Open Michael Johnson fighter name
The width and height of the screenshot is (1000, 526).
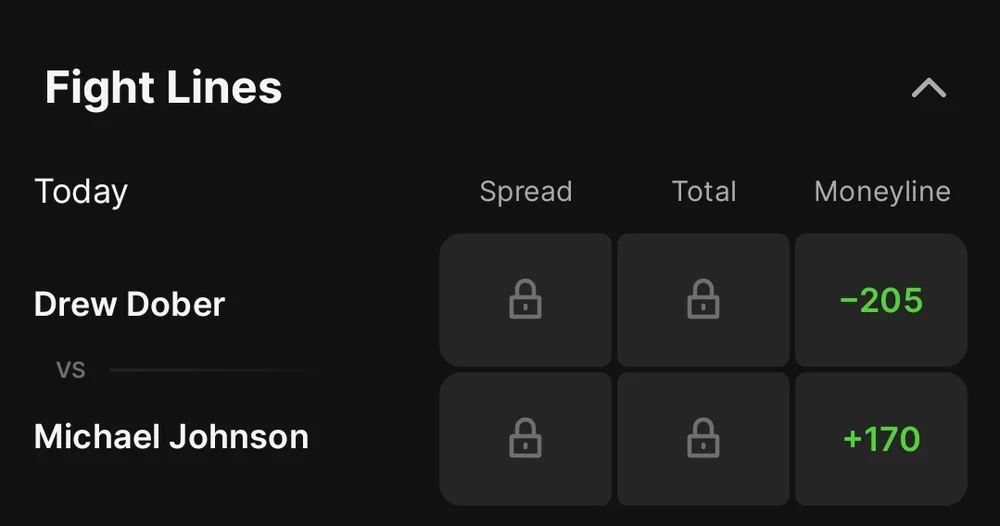[x=171, y=437]
